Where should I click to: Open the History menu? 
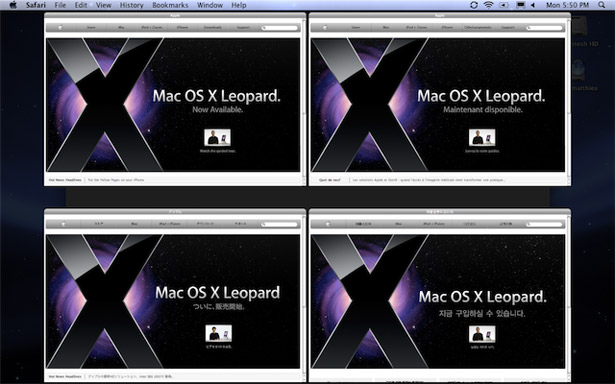(x=131, y=5)
